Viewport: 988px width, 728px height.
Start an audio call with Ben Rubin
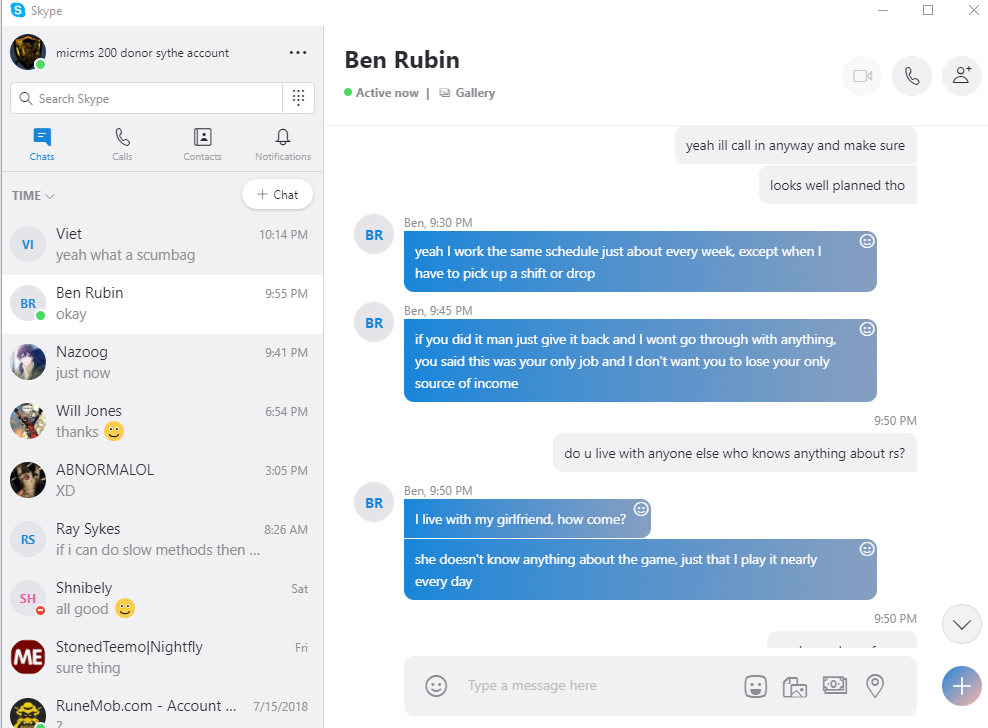coord(912,76)
